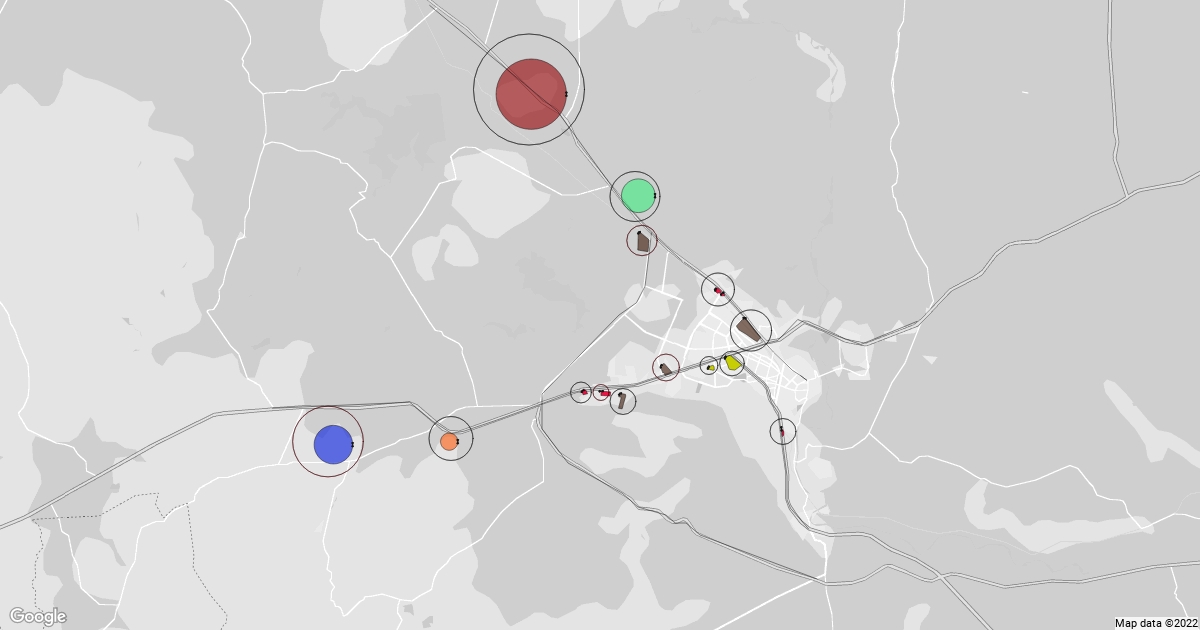Select the red marker on the road below the town
Image resolution: width=1200 pixels, height=630 pixels.
pyautogui.click(x=782, y=431)
